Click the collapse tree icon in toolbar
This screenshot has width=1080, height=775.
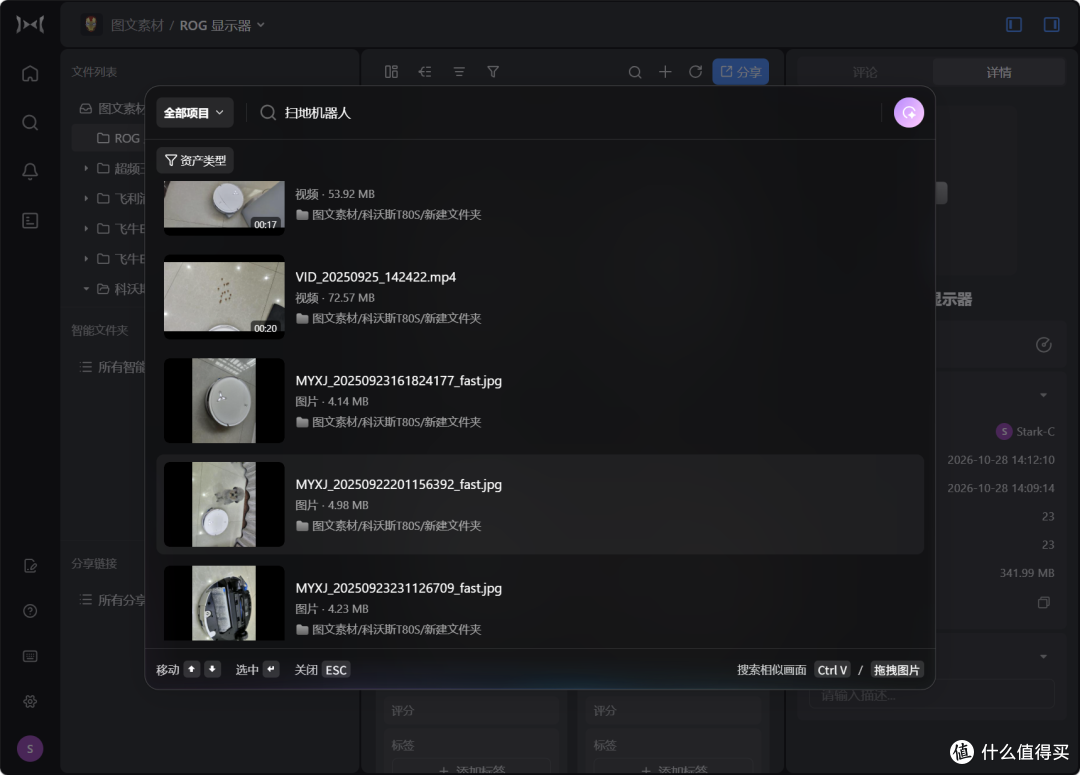[x=425, y=72]
